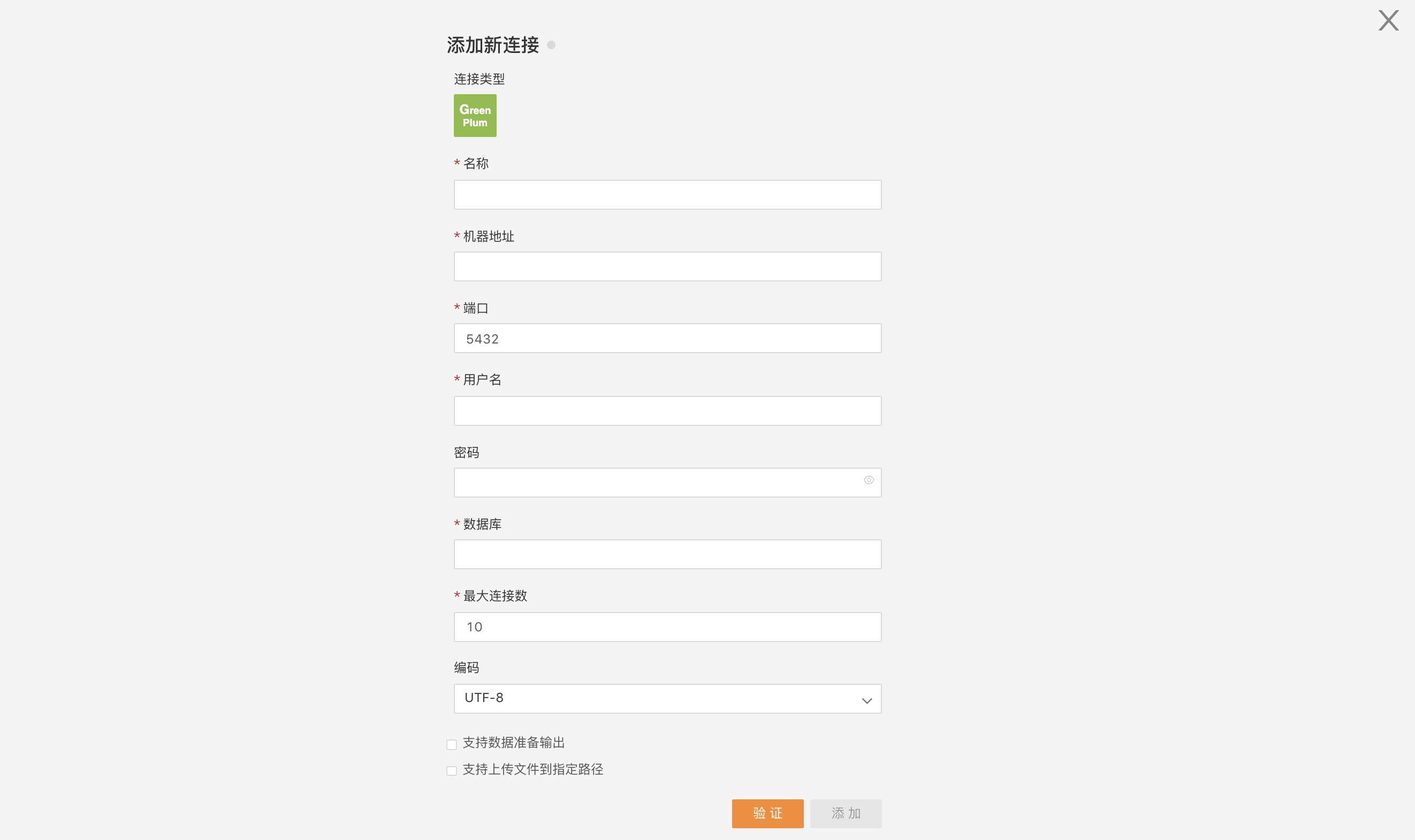Click the gray info dot beside 添加新连接 title

[x=551, y=45]
